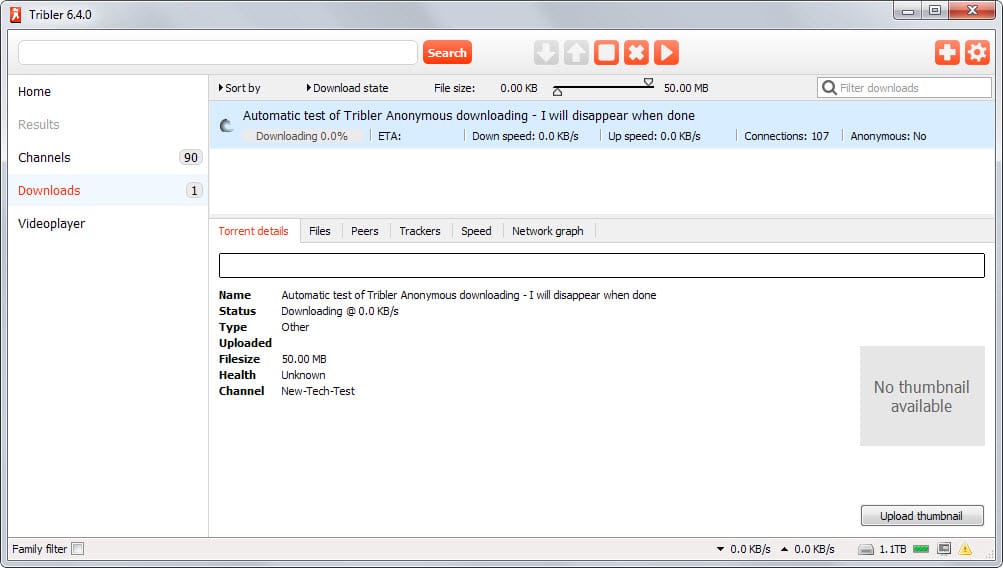Open settings with the gear icon

(x=977, y=52)
